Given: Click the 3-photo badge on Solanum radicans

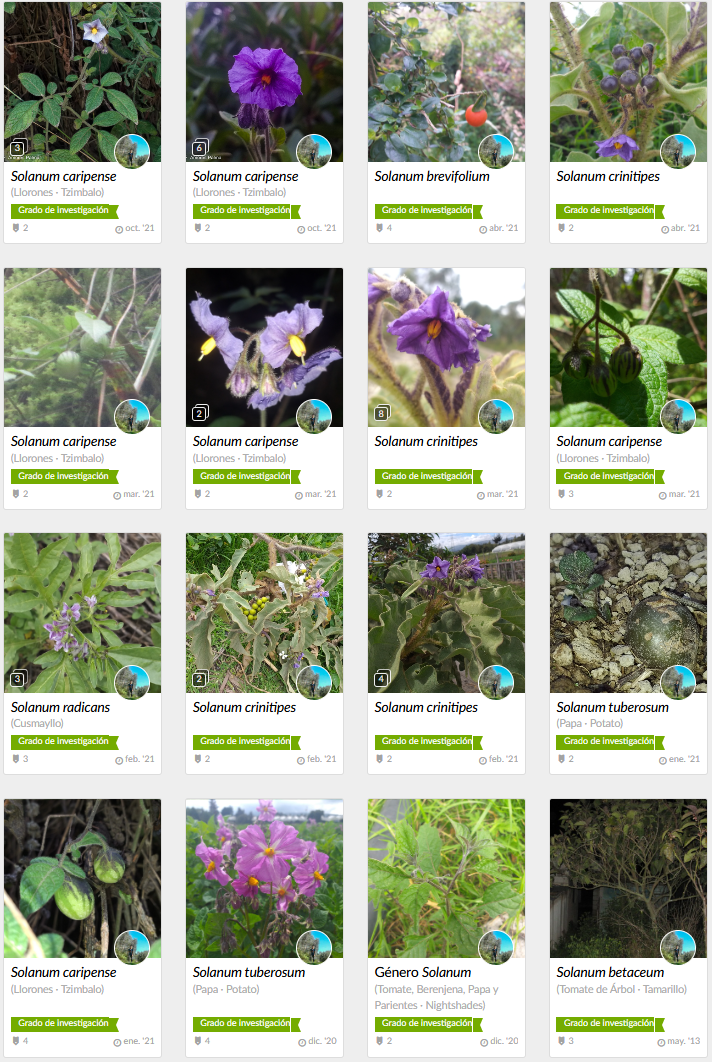Looking at the screenshot, I should click(18, 679).
